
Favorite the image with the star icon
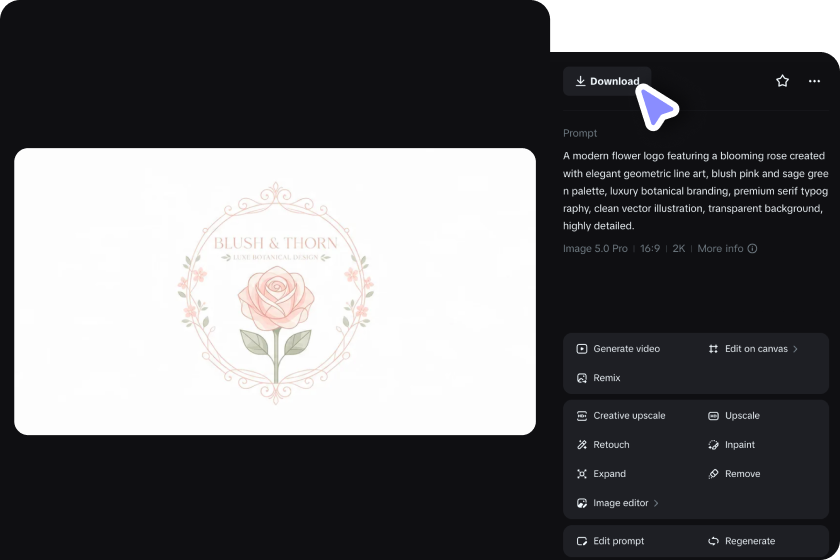click(782, 81)
